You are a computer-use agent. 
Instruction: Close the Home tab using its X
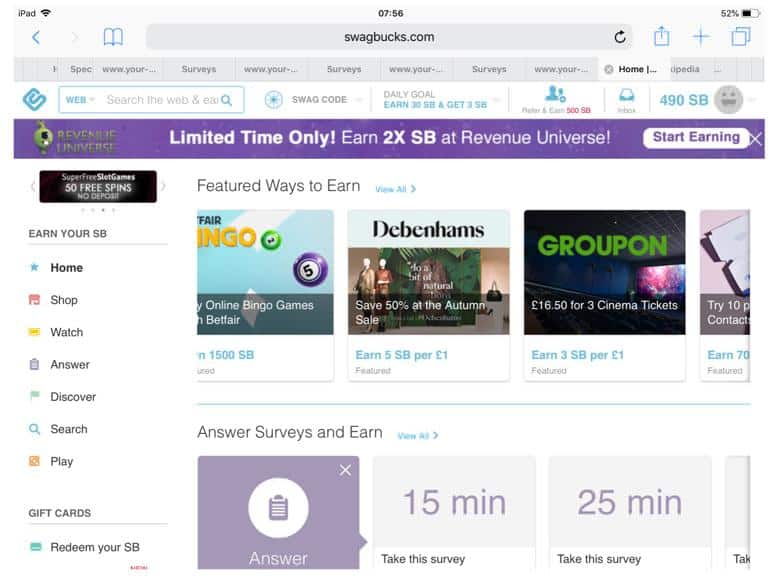[x=609, y=69]
